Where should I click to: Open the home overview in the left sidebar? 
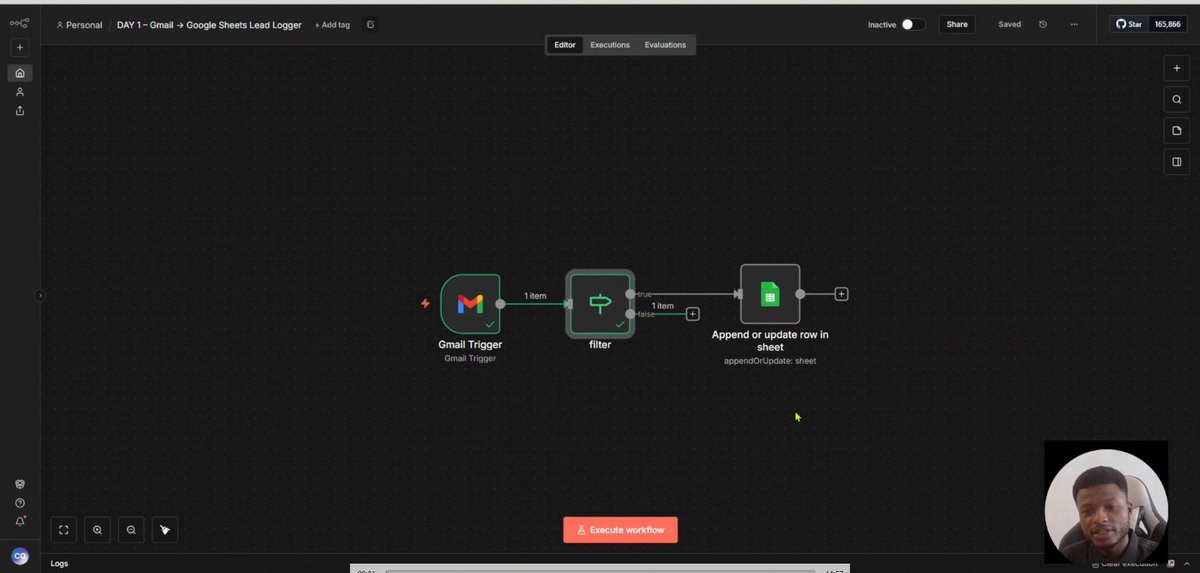tap(20, 73)
